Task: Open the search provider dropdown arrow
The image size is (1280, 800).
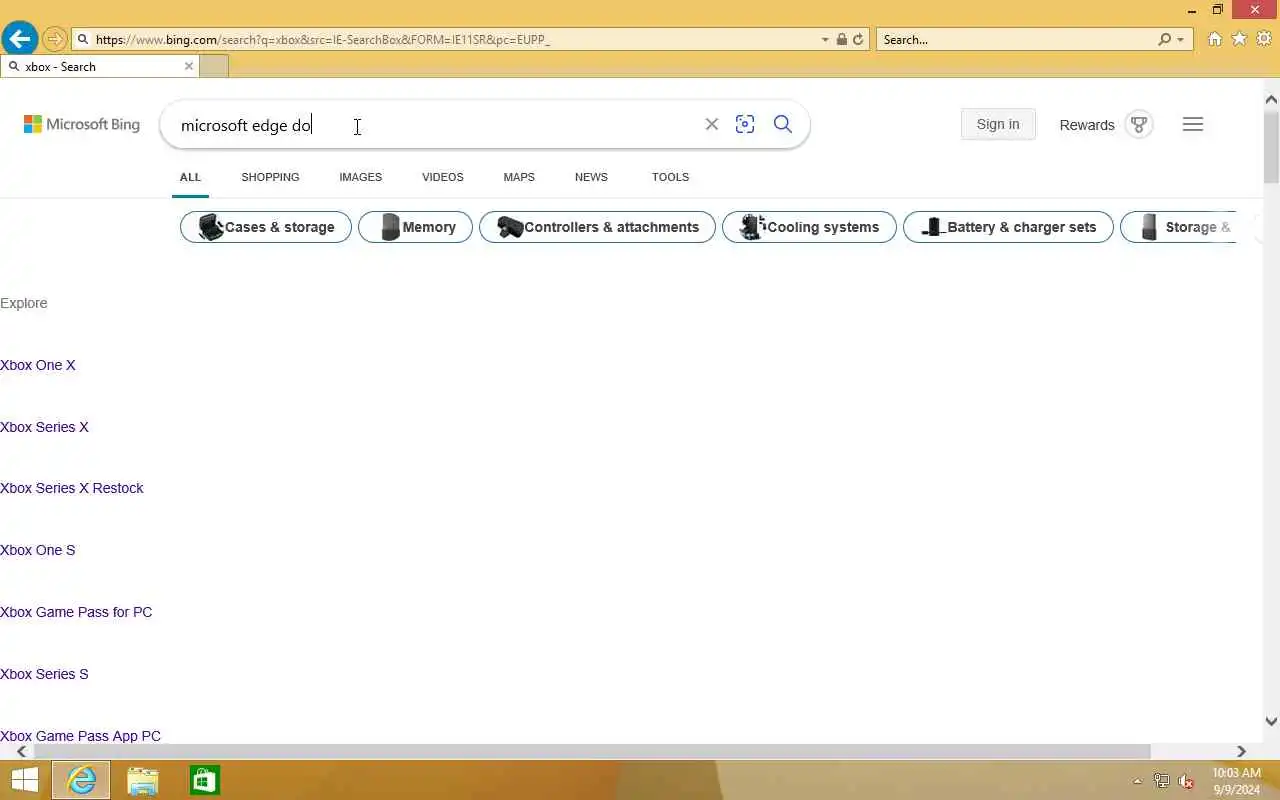Action: (x=1181, y=40)
